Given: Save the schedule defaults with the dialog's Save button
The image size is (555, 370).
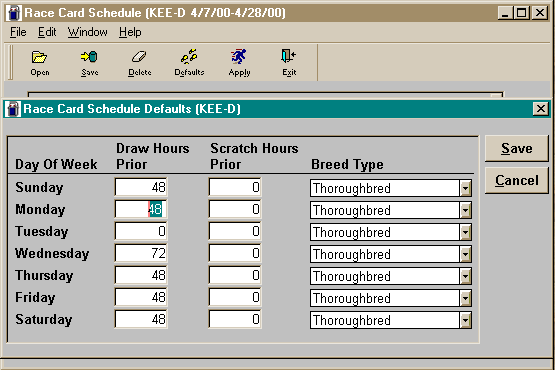Looking at the screenshot, I should 516,148.
